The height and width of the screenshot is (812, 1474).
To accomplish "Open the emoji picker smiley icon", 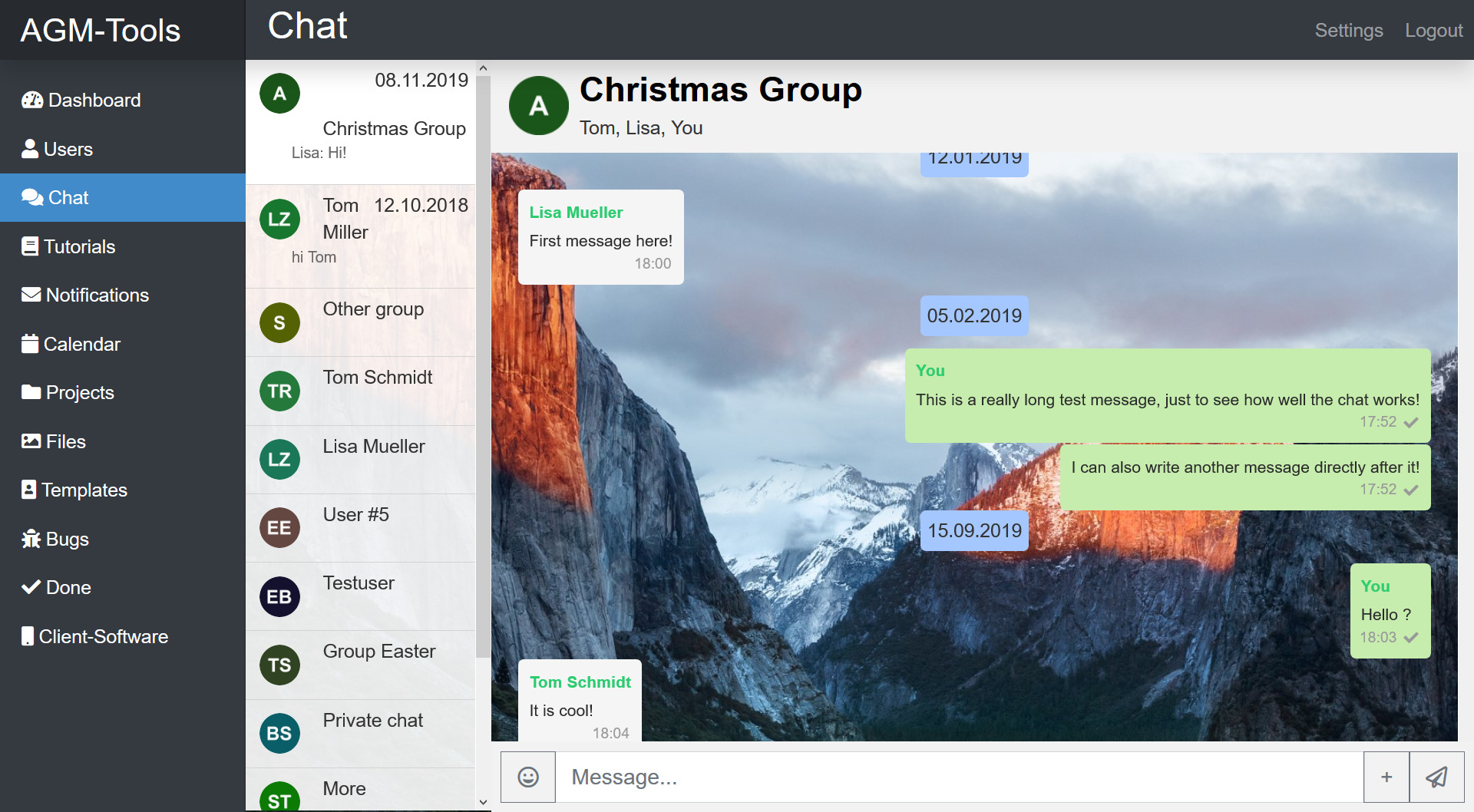I will pos(528,777).
